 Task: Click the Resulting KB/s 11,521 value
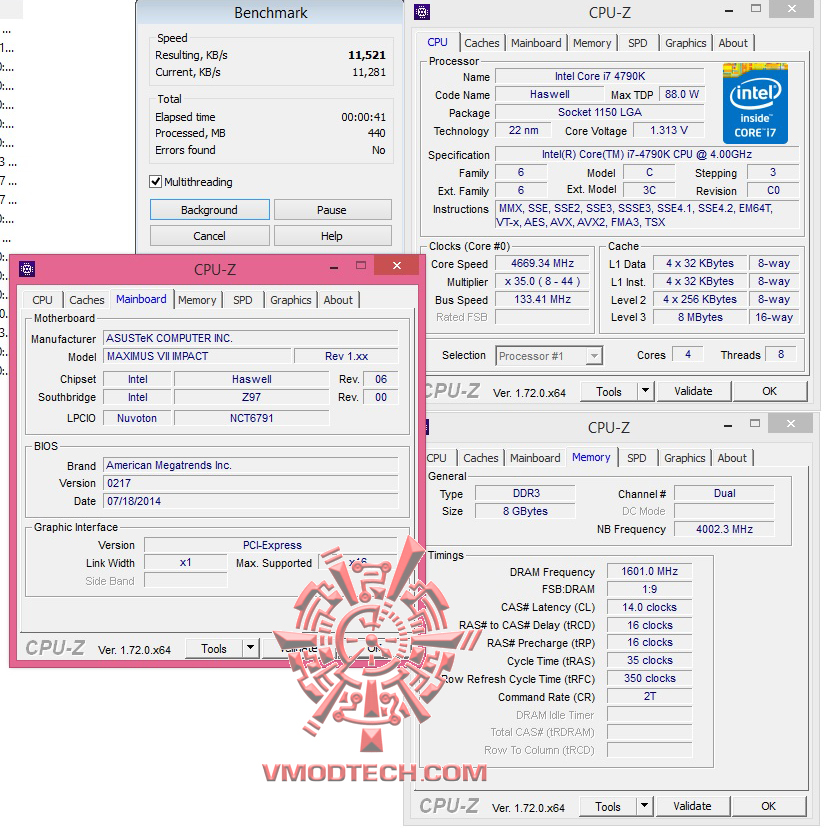(367, 55)
